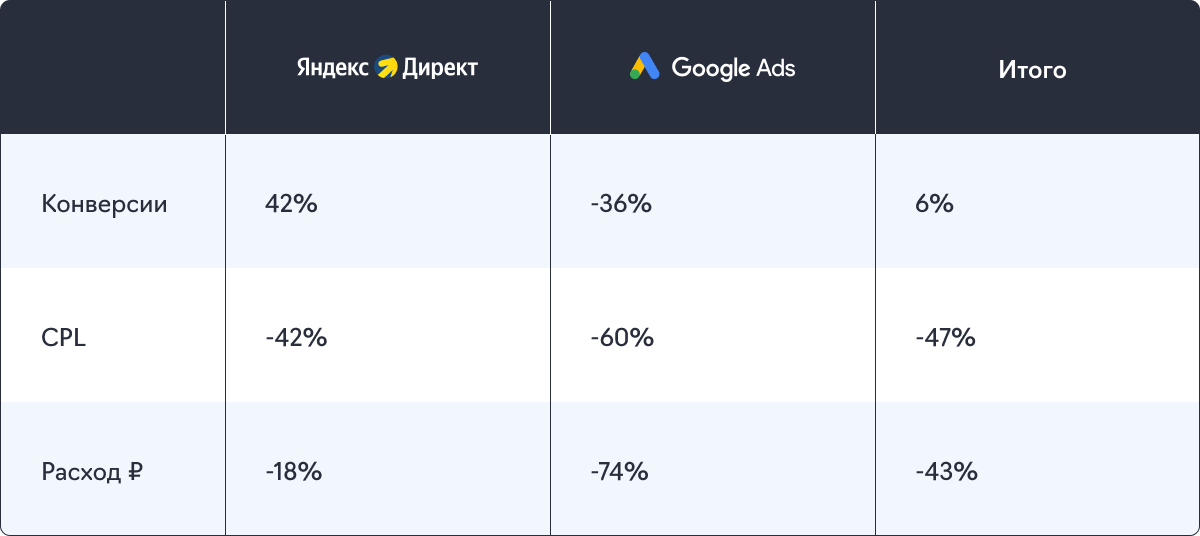Image resolution: width=1200 pixels, height=536 pixels.
Task: Click the Расход value -18% for Яндекс Директ
Action: coord(293,472)
